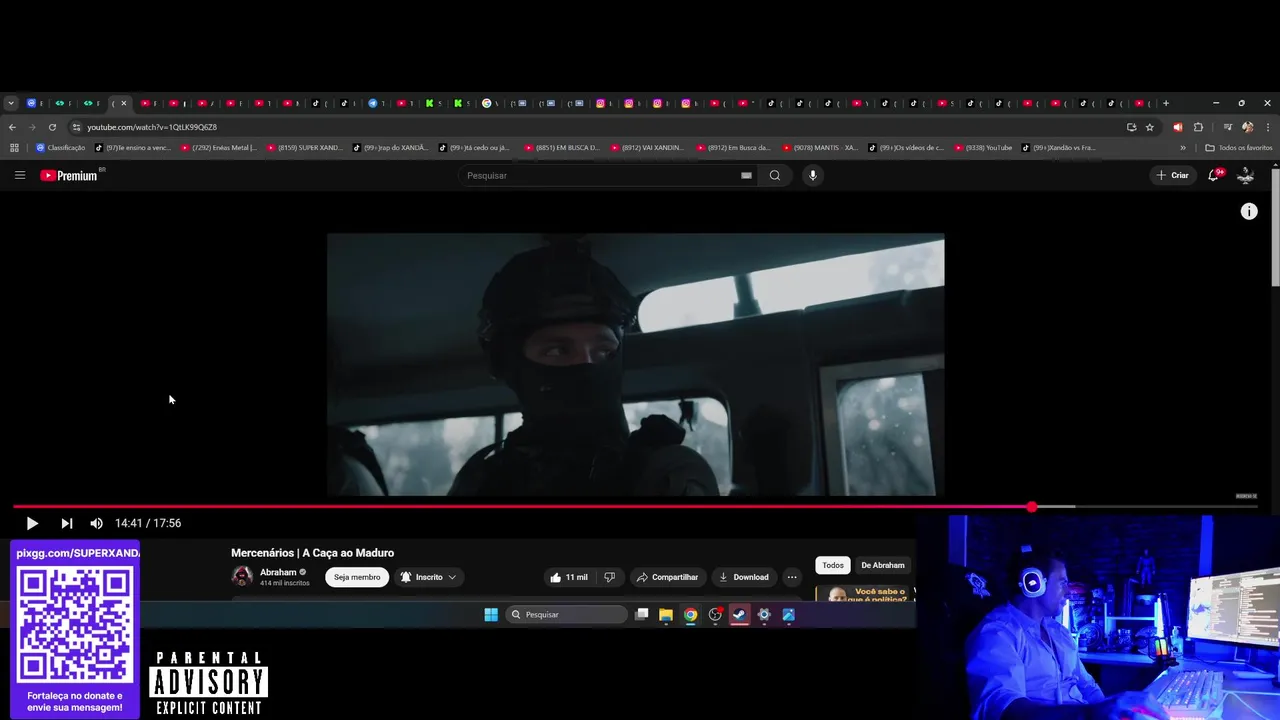1280x720 pixels.
Task: Open the Chrome extensions puzzle icon
Action: point(1198,127)
